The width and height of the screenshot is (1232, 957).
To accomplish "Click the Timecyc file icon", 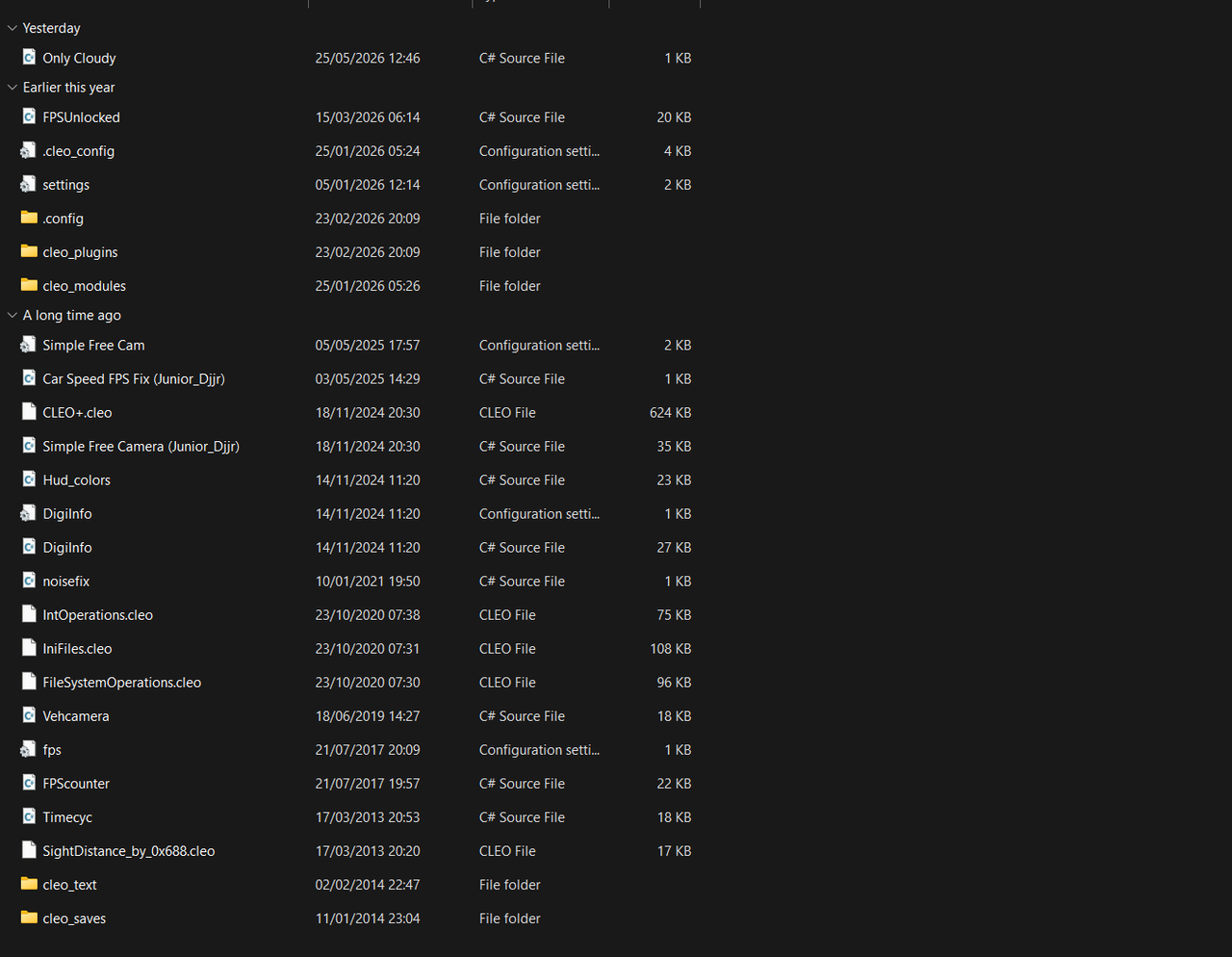I will tap(29, 816).
